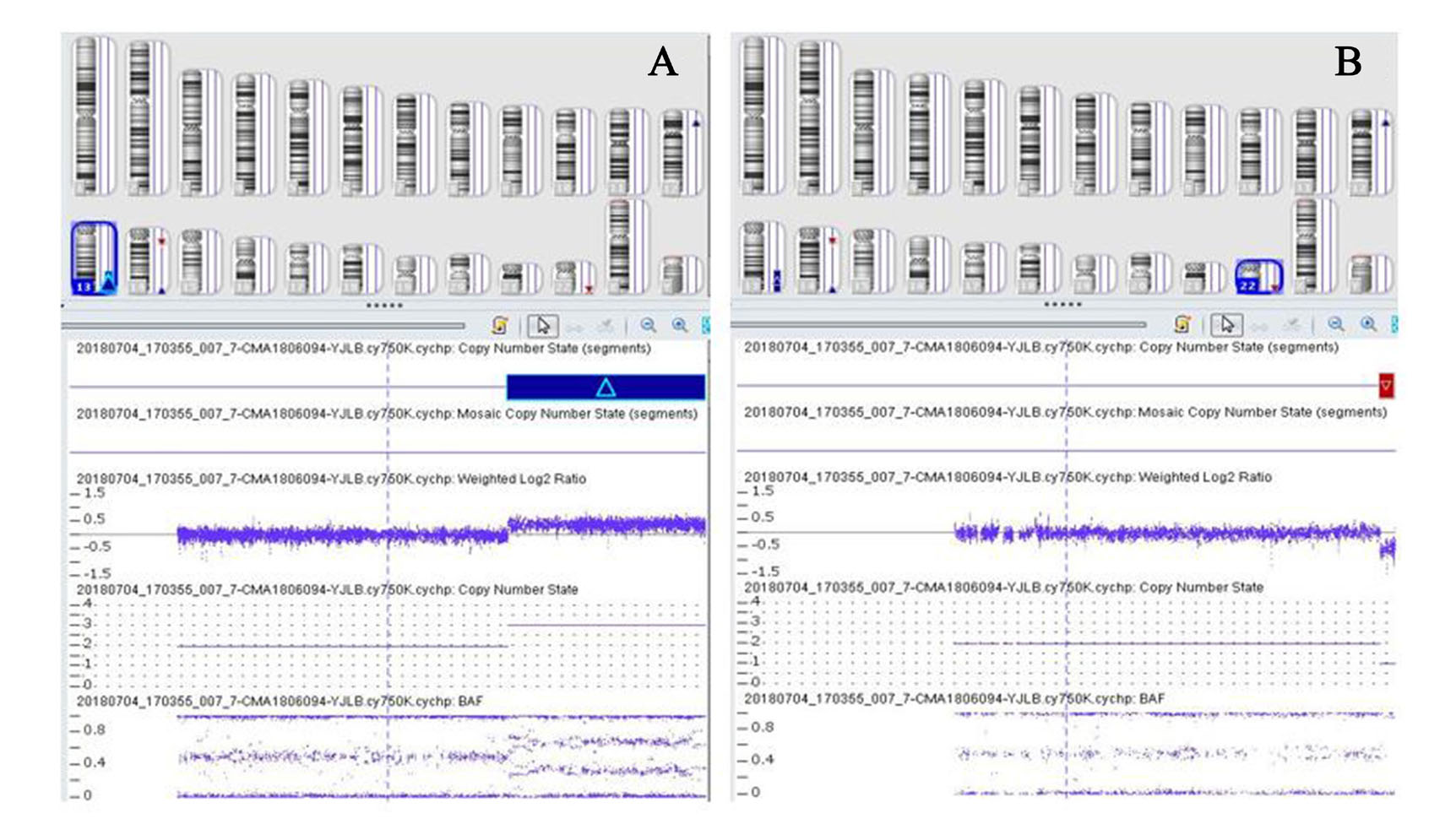Click zoom in magnifier in panel A toolbar

[679, 325]
